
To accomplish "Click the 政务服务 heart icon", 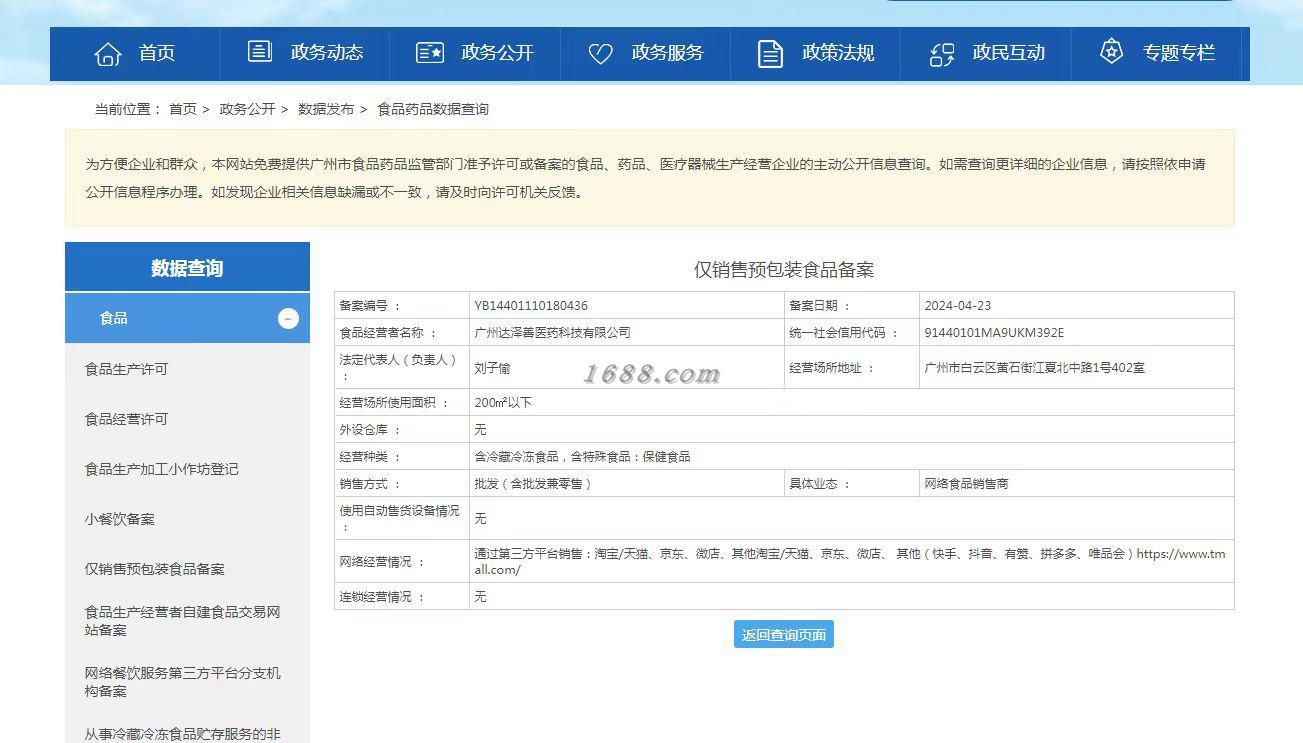I will coord(600,54).
